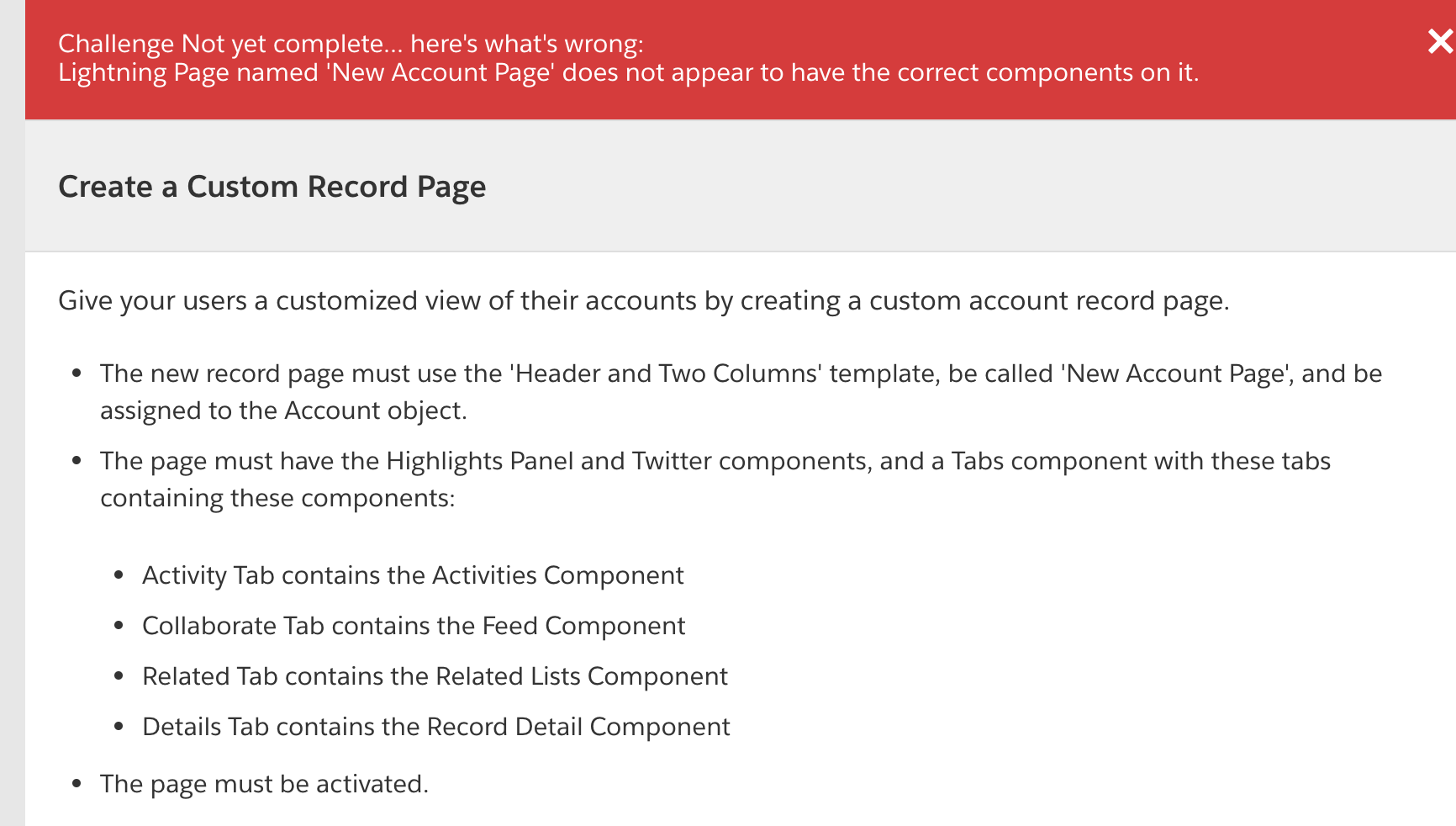Image resolution: width=1456 pixels, height=826 pixels.
Task: Click the 'Create a Custom Record Page' heading
Action: (x=272, y=187)
